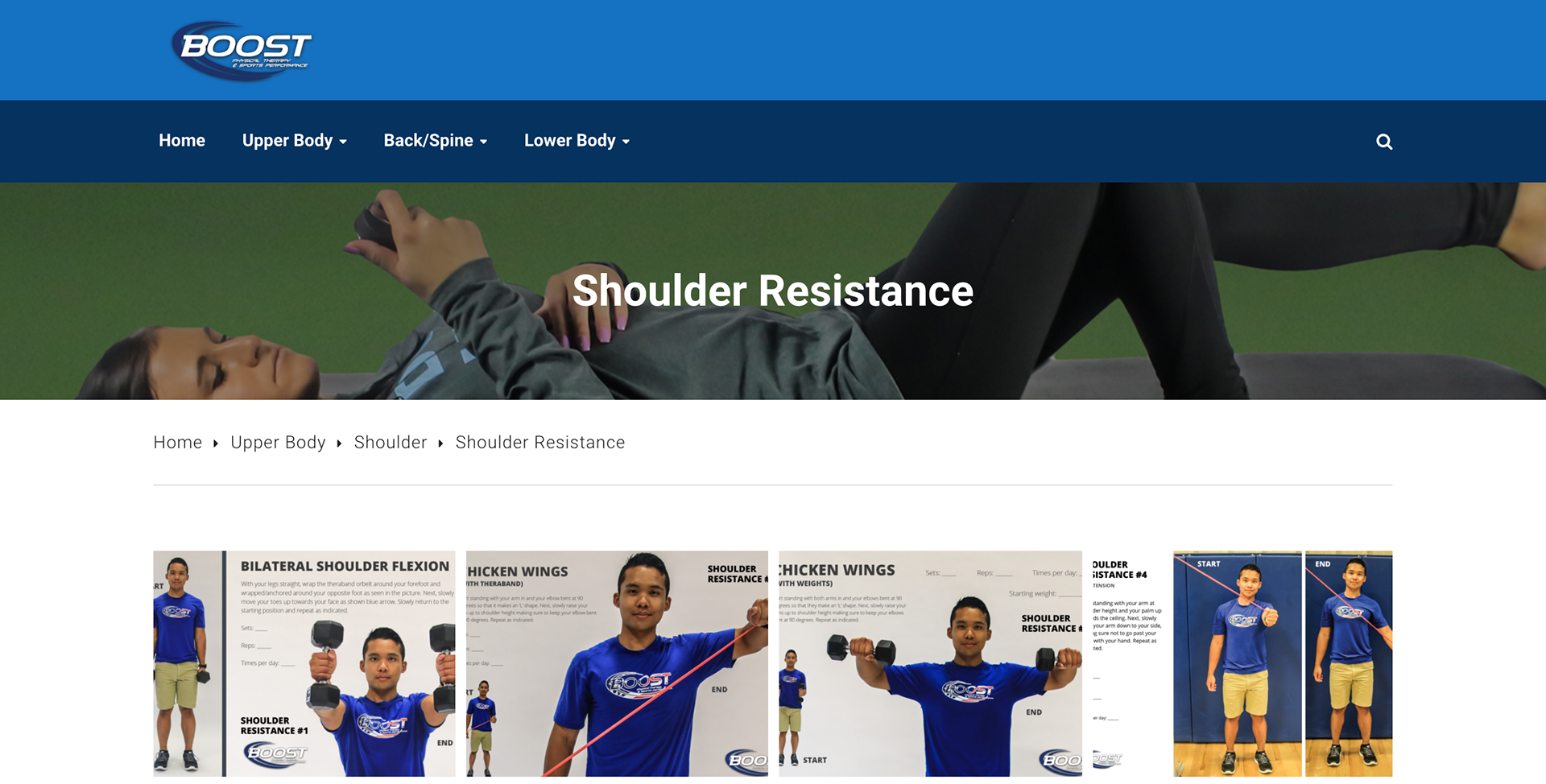Follow the Shoulder breadcrumb link

point(391,443)
